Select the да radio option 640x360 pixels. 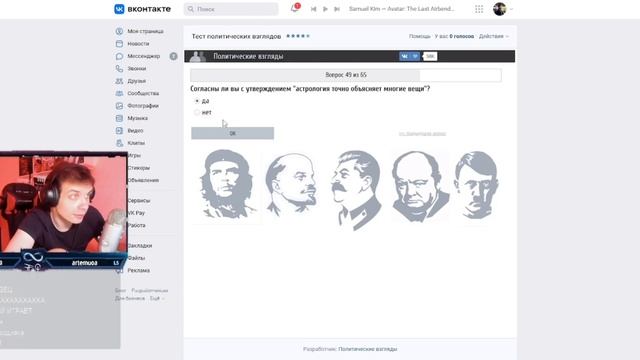197,101
